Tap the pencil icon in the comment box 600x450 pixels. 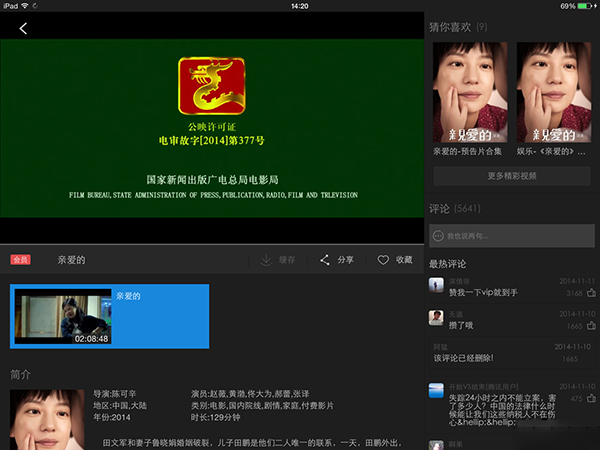[x=436, y=236]
